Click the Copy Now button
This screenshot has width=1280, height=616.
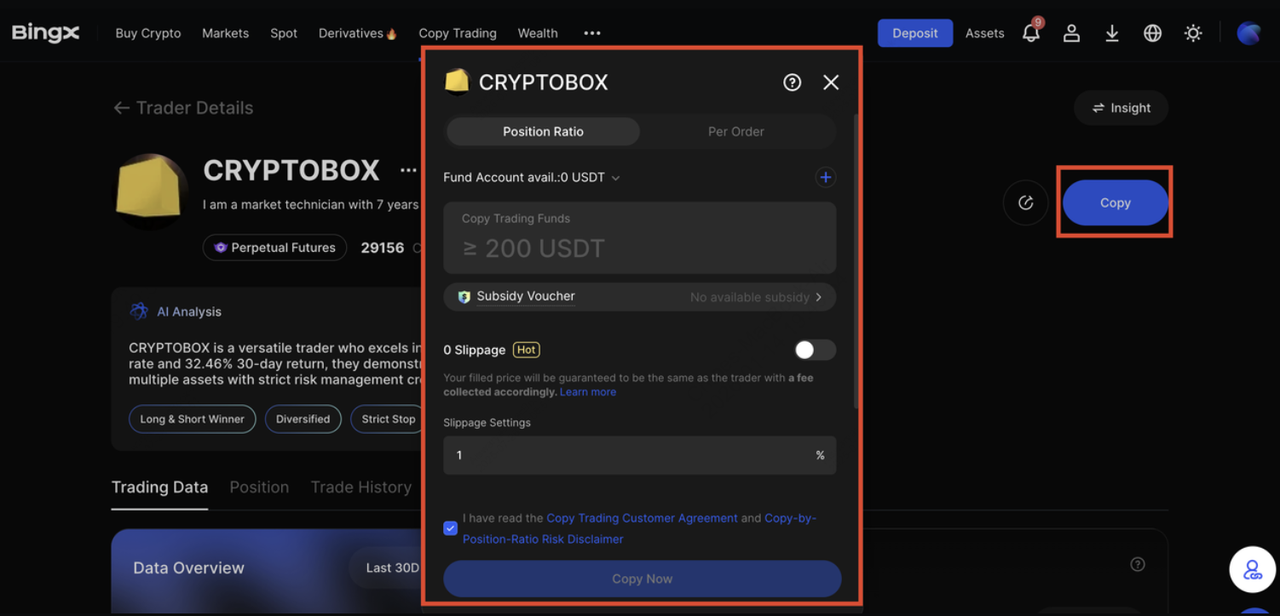point(642,579)
